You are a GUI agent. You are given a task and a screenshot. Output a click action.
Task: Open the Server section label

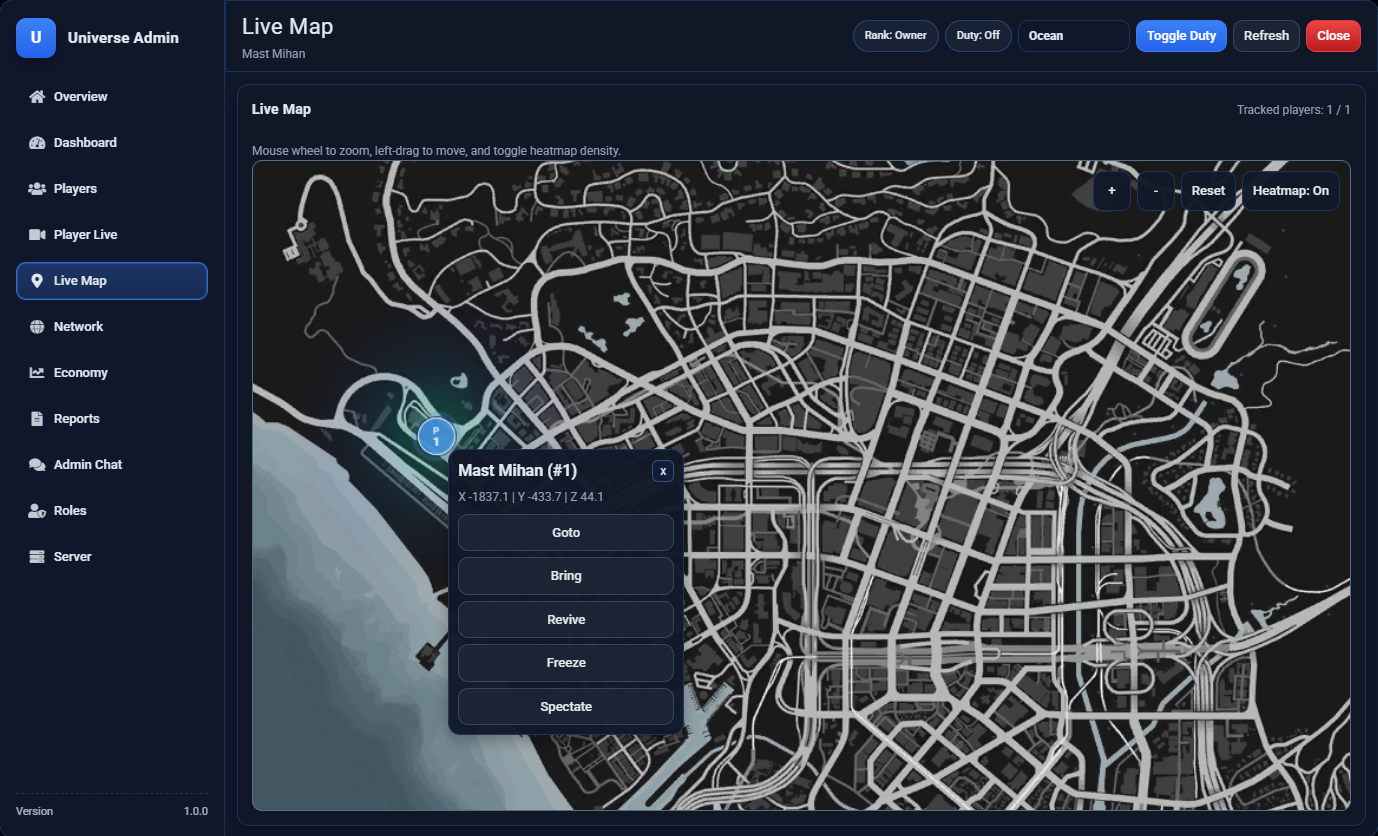72,557
